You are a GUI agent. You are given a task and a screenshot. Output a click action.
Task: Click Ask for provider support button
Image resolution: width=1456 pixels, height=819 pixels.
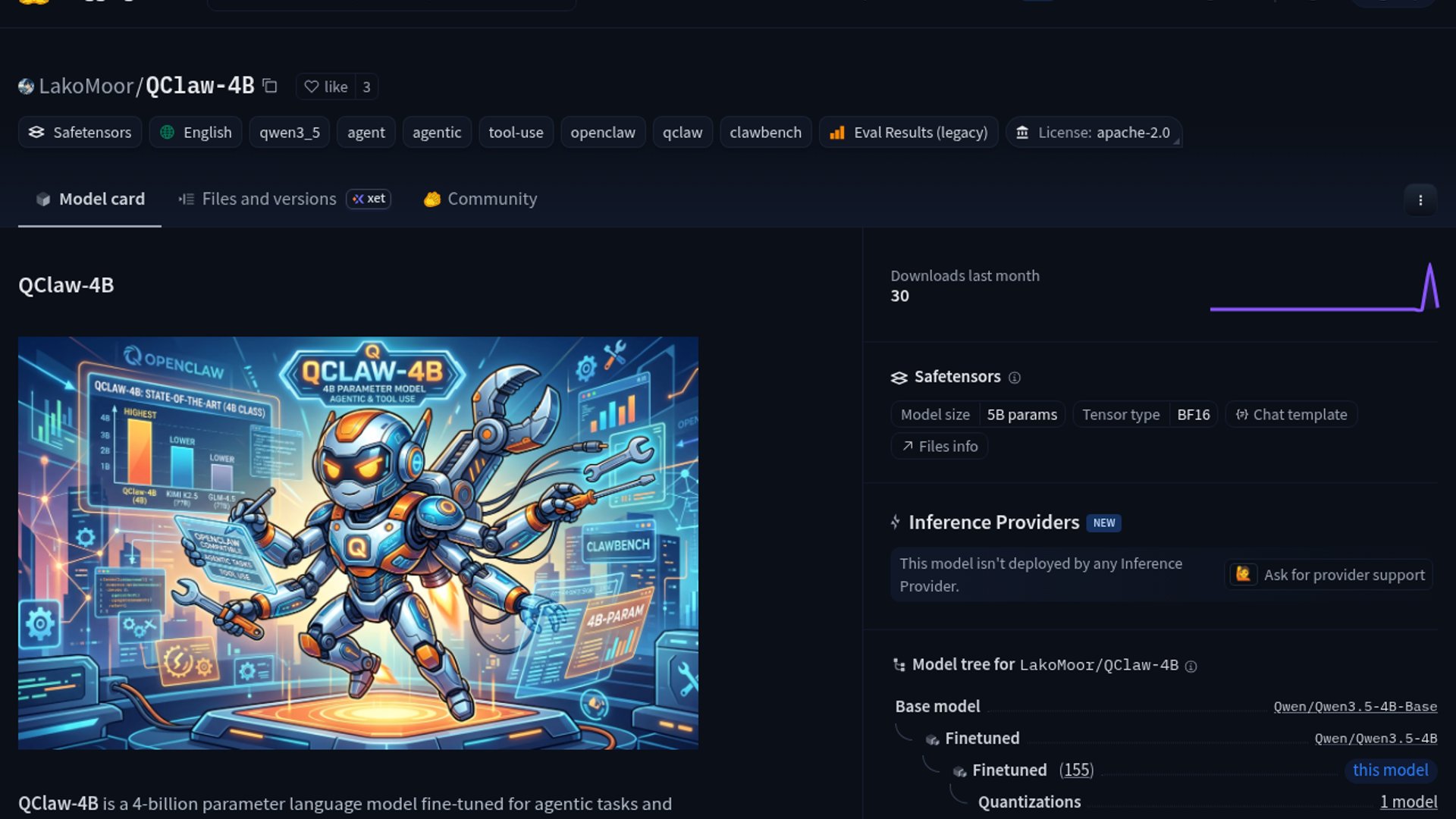(x=1329, y=575)
